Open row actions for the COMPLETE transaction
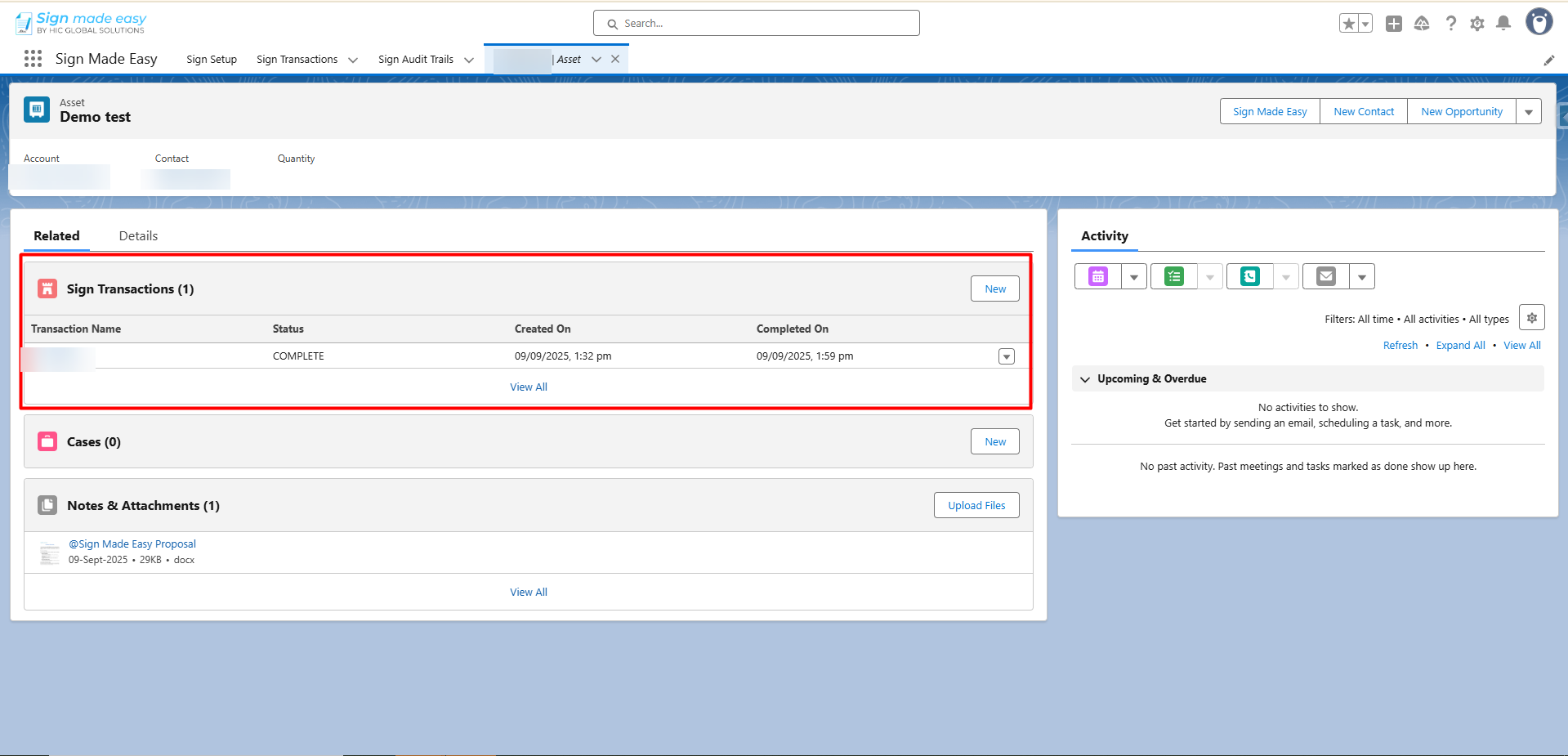Image resolution: width=1568 pixels, height=756 pixels. [x=1007, y=356]
